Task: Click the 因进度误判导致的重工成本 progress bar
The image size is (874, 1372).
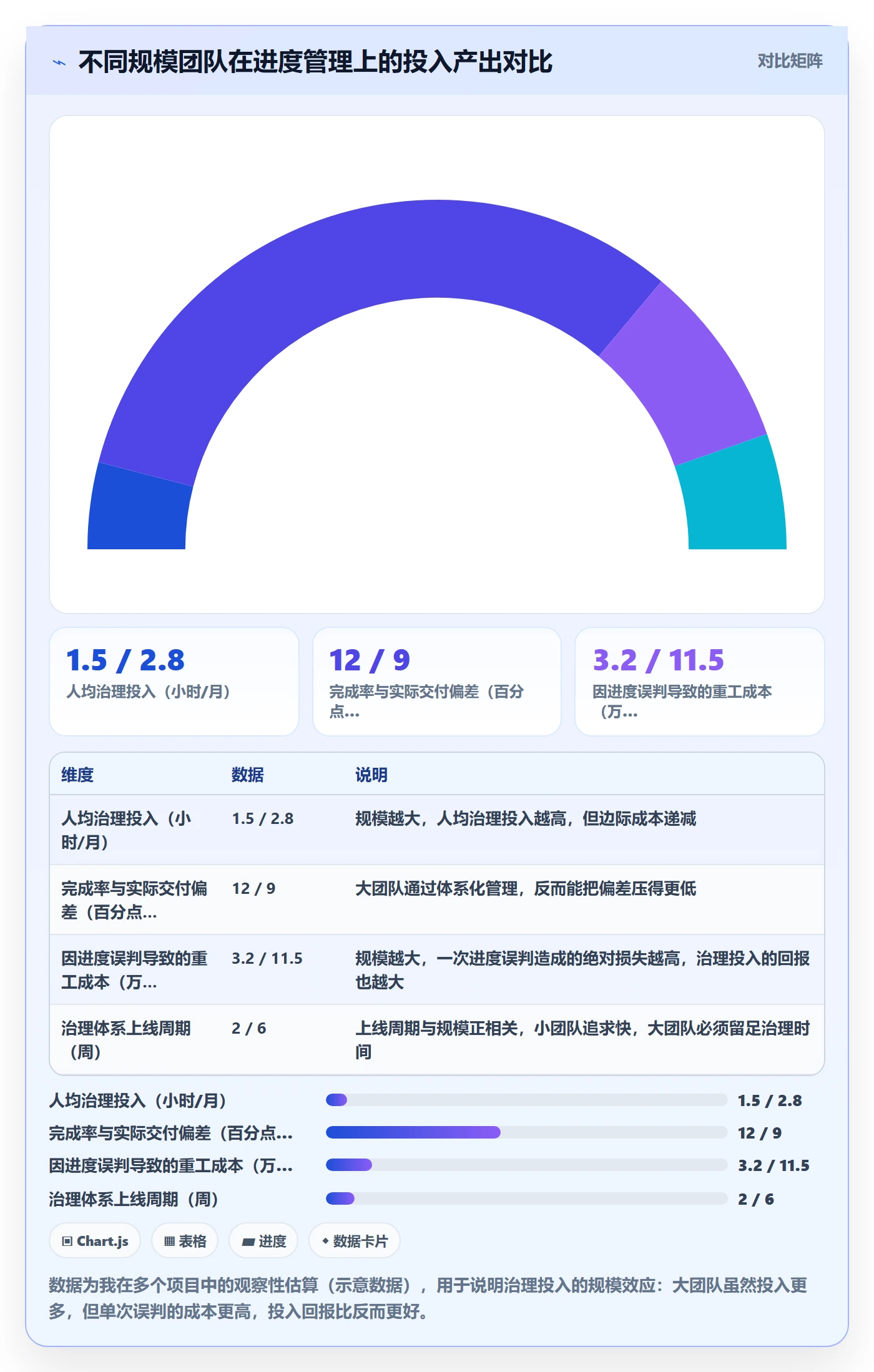Action: 526,1165
